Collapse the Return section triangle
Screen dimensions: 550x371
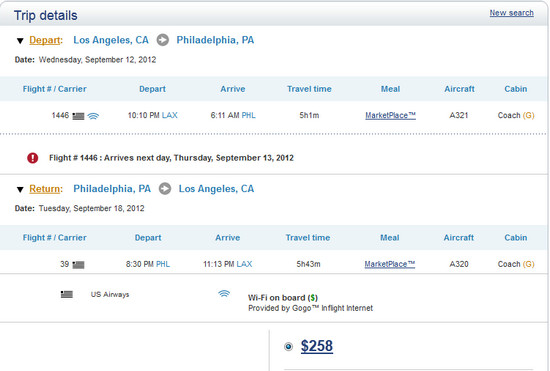(x=20, y=190)
